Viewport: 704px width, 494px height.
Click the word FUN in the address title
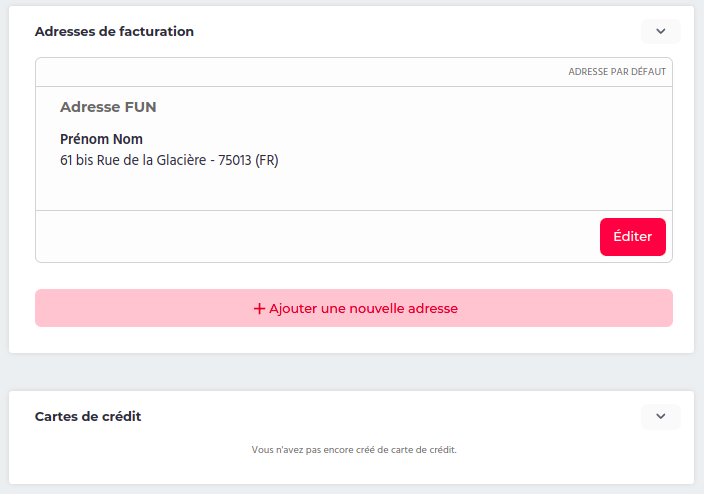point(141,107)
